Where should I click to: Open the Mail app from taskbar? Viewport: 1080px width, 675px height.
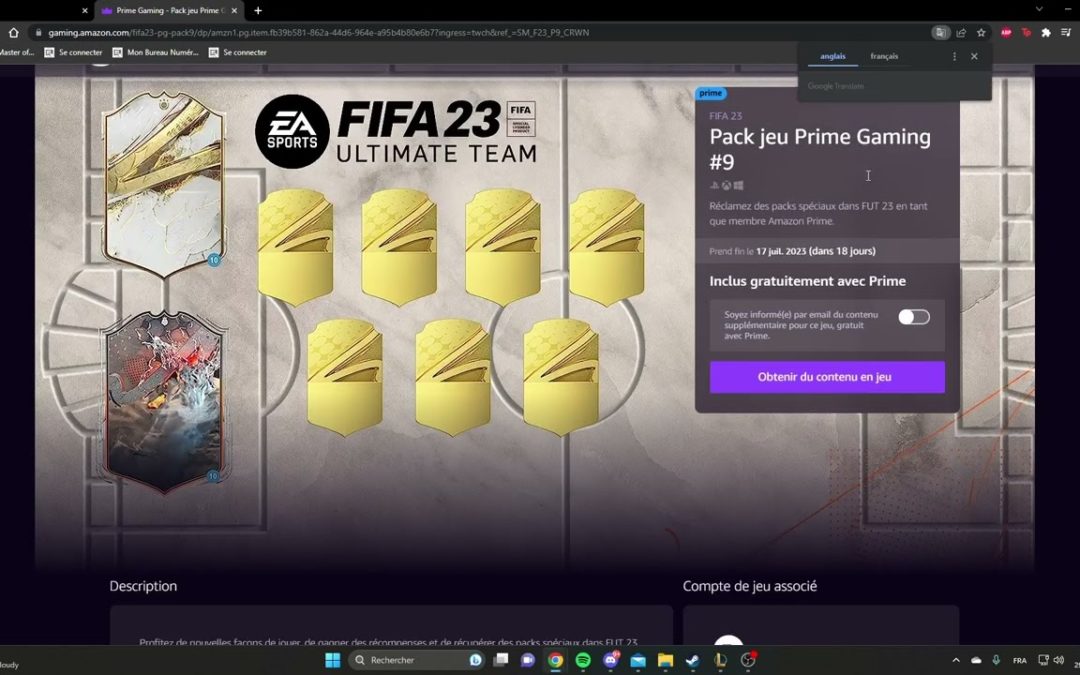coord(638,660)
